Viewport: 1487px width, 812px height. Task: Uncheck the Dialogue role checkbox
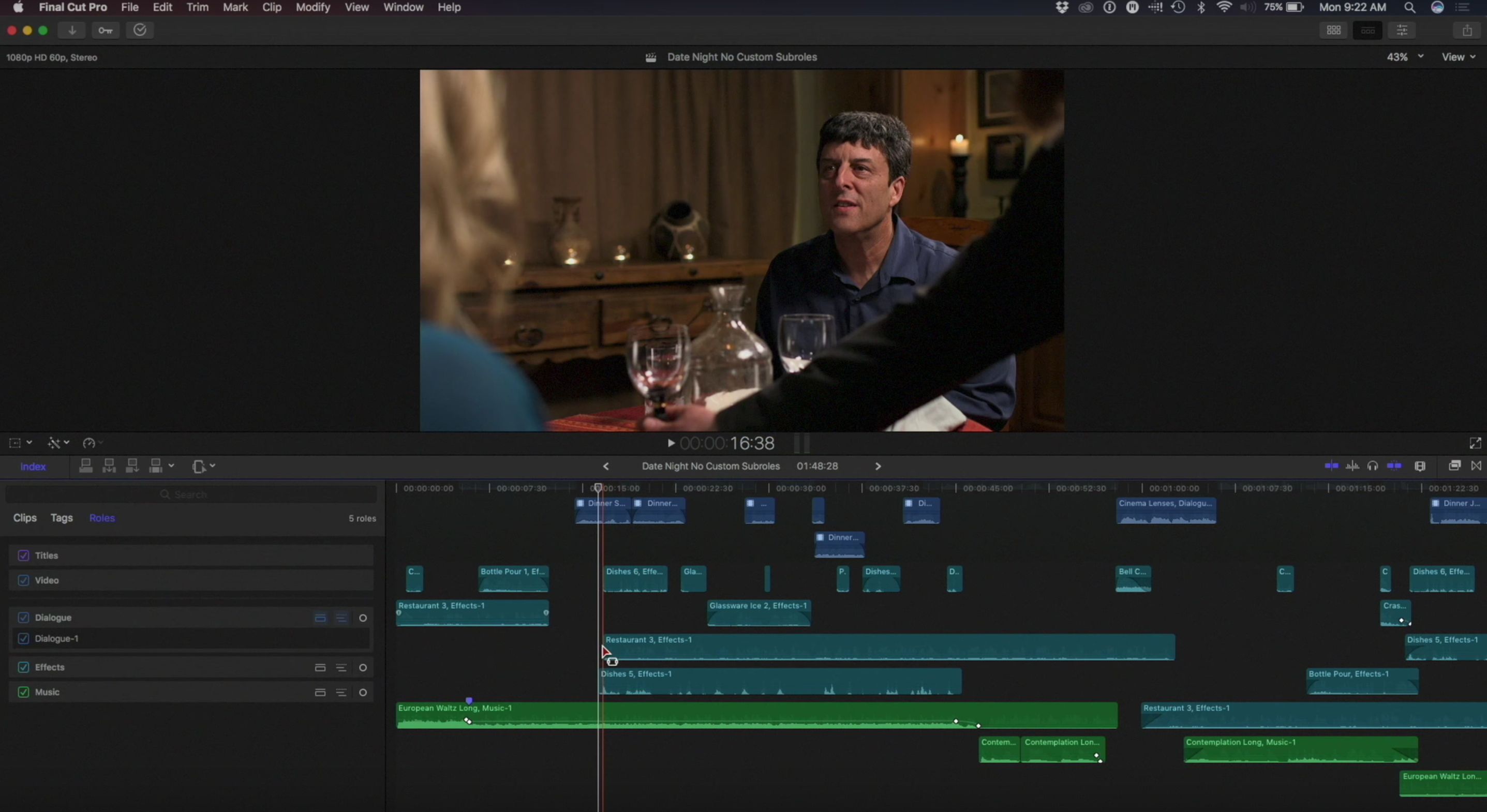tap(23, 618)
